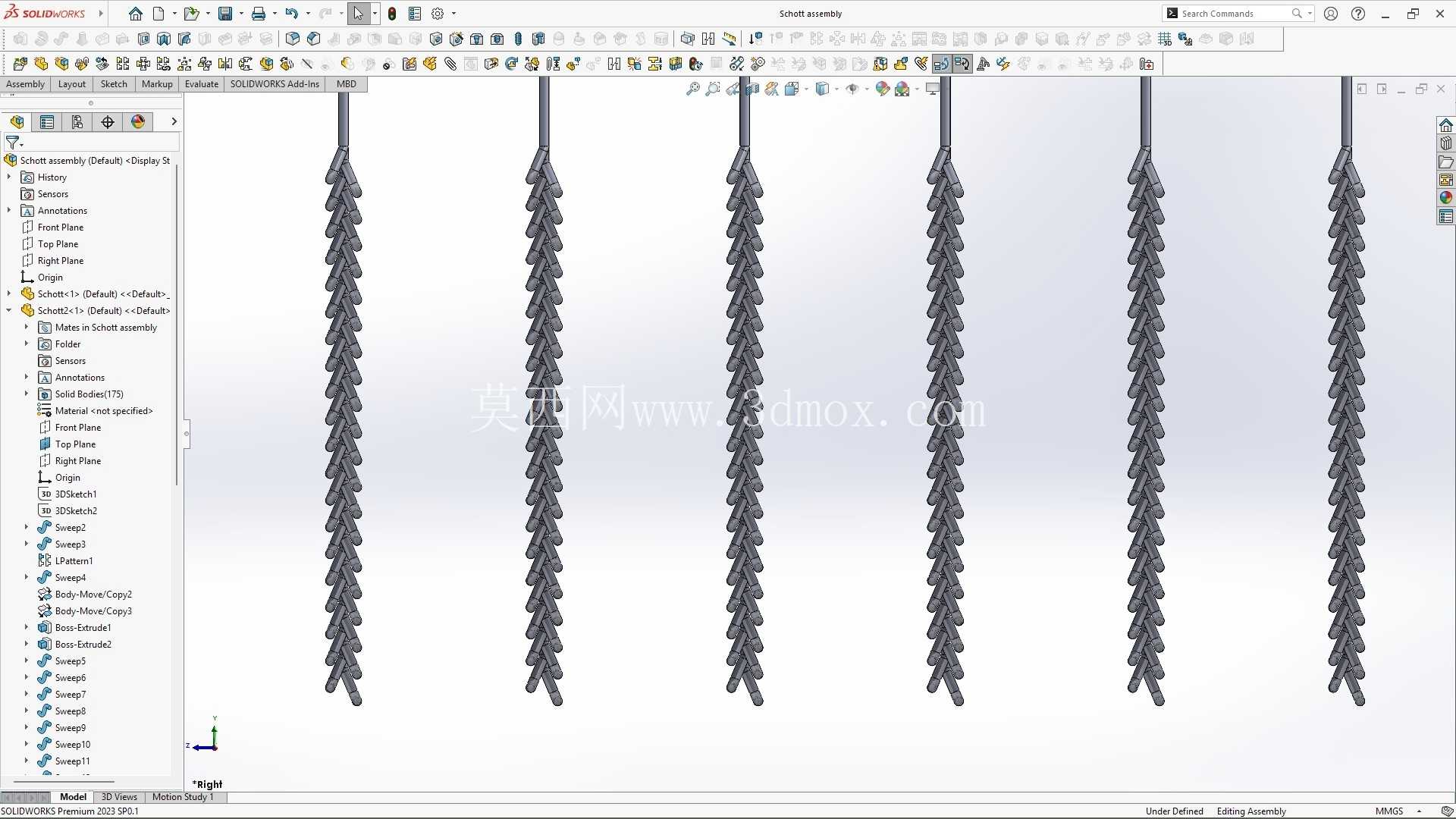
Task: Open the Markup ribbon tab
Action: (x=157, y=84)
